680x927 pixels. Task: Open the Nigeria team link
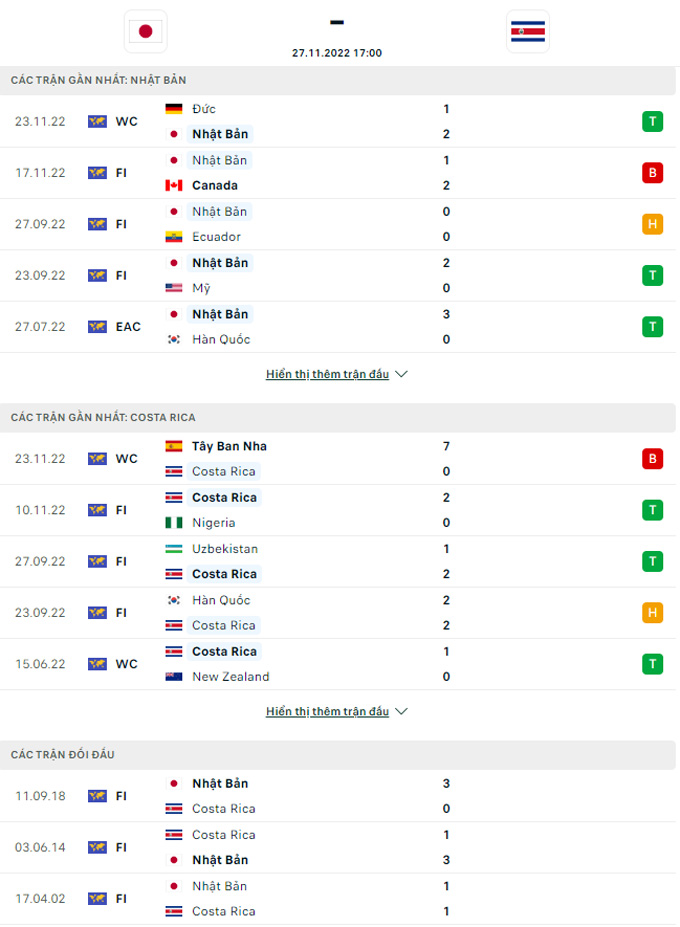(x=213, y=522)
